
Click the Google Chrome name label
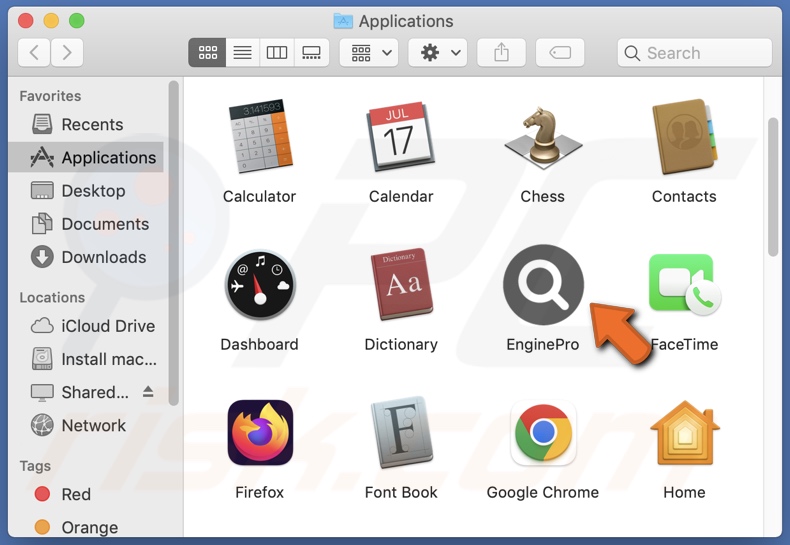[x=543, y=493]
